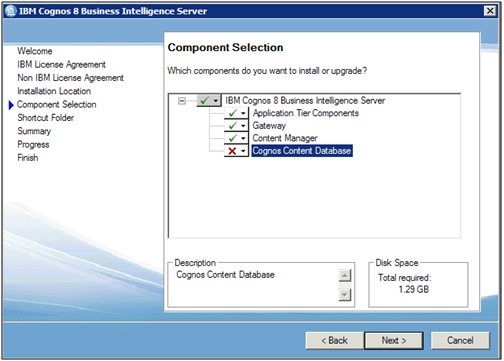Go back with the Back button
The image size is (504, 361).
[x=334, y=340]
